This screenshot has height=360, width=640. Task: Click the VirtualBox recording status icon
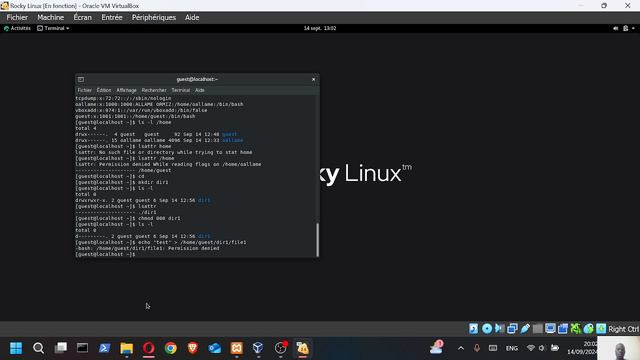(563, 329)
